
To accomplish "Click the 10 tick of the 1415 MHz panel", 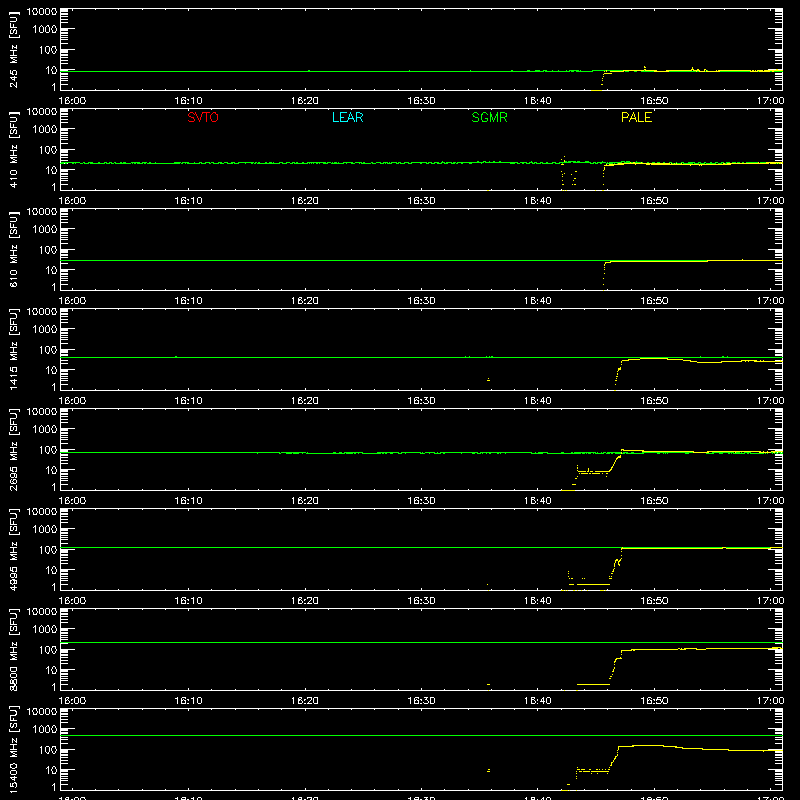I will tap(51, 370).
